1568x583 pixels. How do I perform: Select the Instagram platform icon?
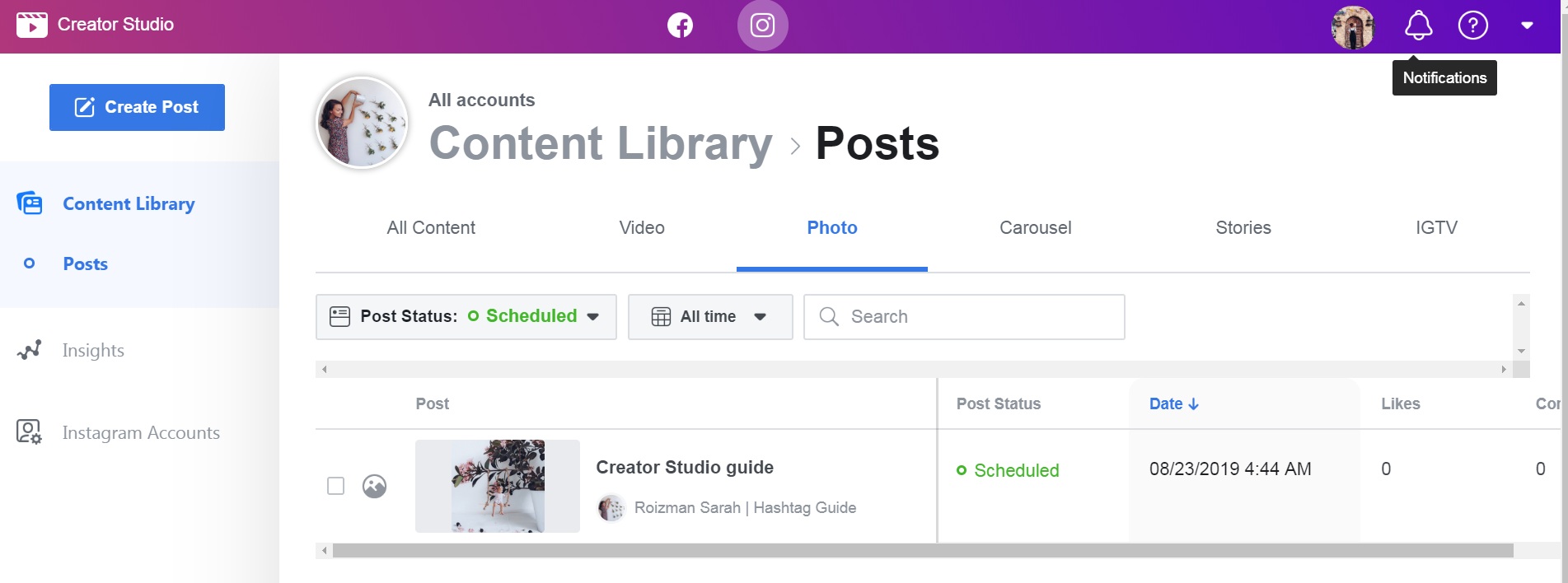(x=762, y=26)
